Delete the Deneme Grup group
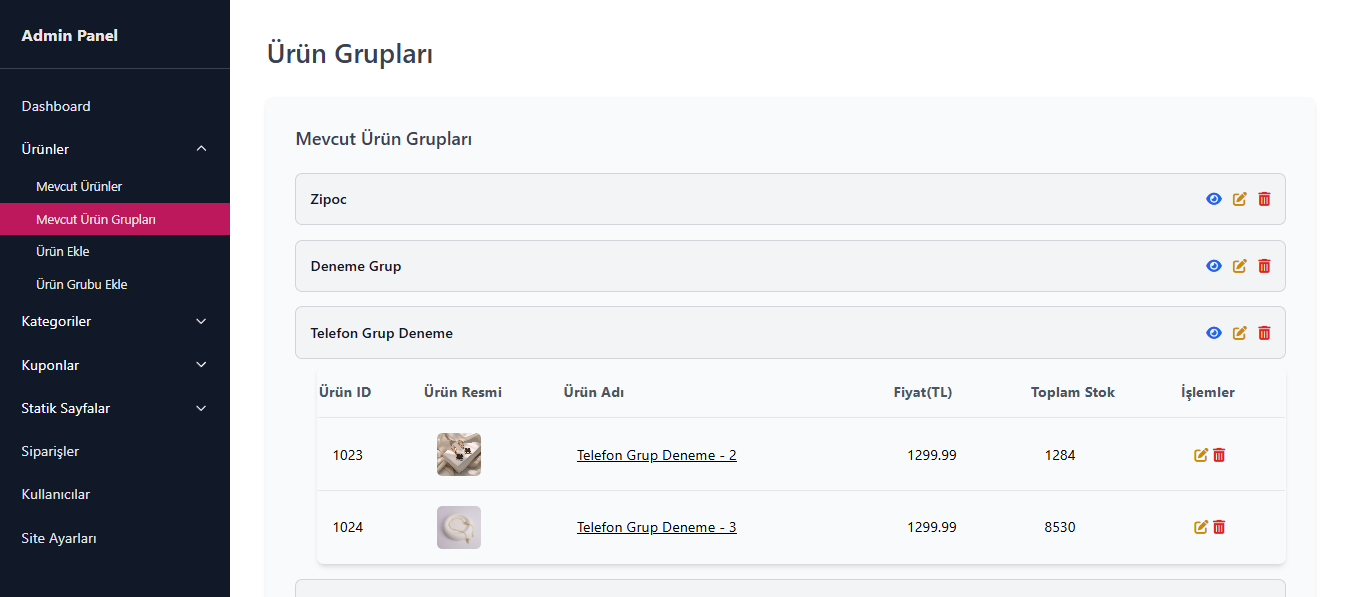This screenshot has height=597, width=1349. pos(1264,266)
